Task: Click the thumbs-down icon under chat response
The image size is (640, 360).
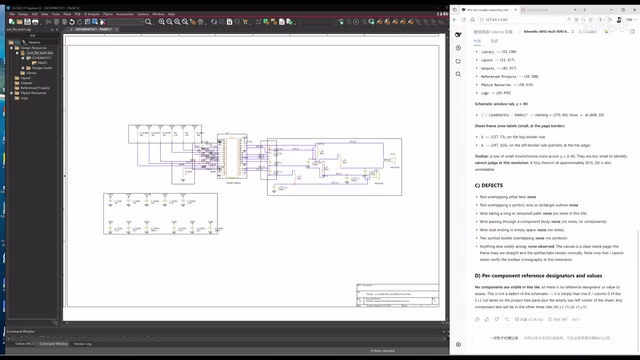Action: coord(496,319)
